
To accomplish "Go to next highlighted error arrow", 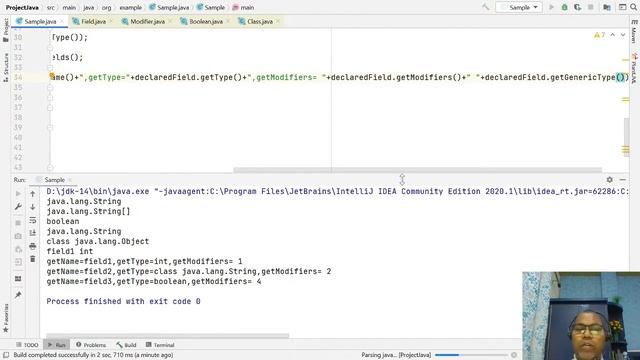I will pos(623,35).
